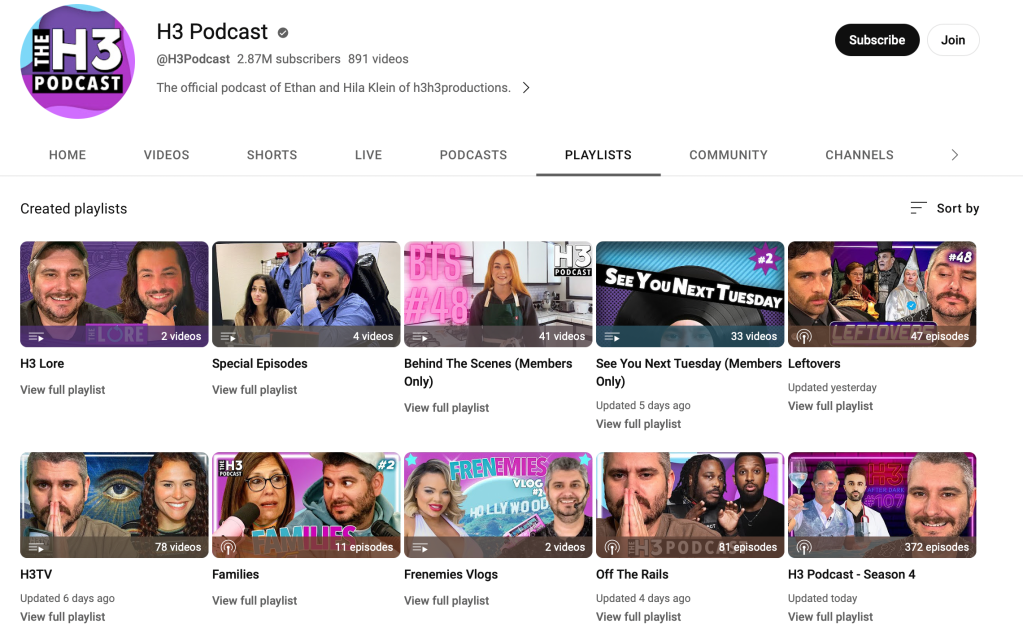The height and width of the screenshot is (628, 1023).
Task: Click the playlist icon on Behind The Scenes thumbnail
Action: click(x=420, y=336)
